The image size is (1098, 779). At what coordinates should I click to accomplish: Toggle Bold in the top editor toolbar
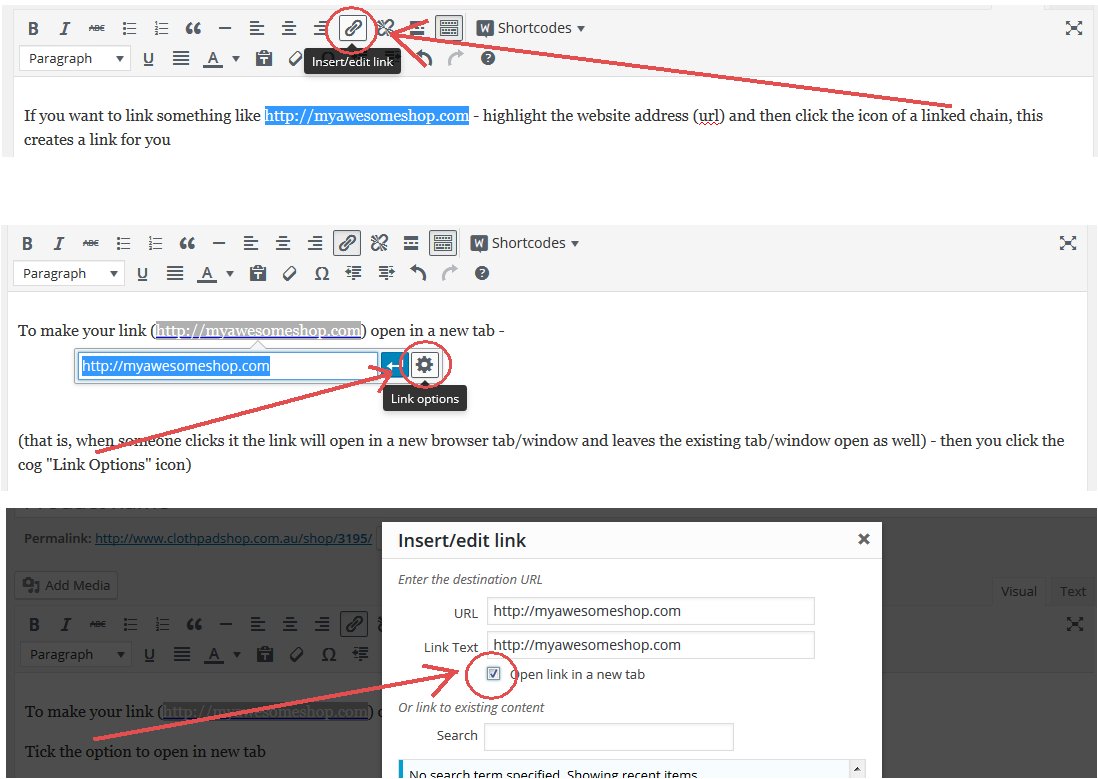tap(33, 28)
